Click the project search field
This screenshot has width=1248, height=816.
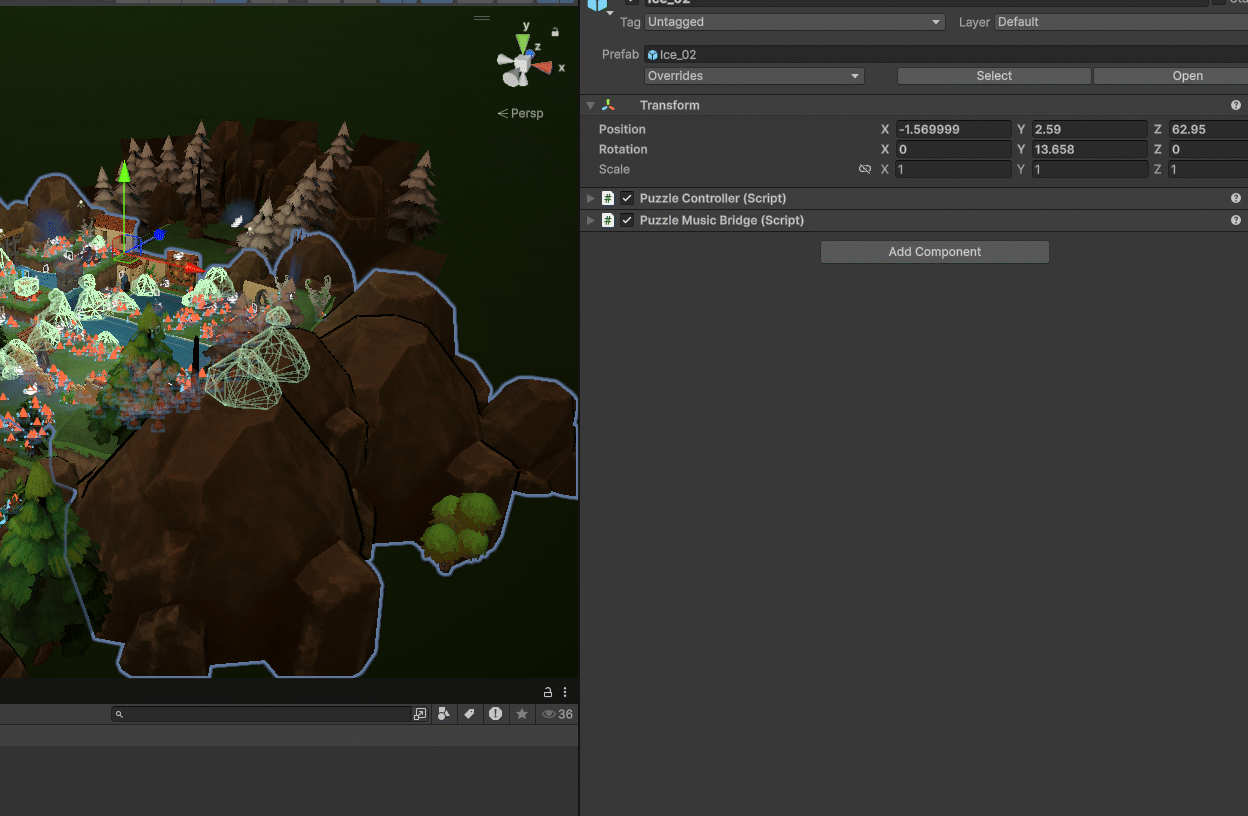point(261,714)
